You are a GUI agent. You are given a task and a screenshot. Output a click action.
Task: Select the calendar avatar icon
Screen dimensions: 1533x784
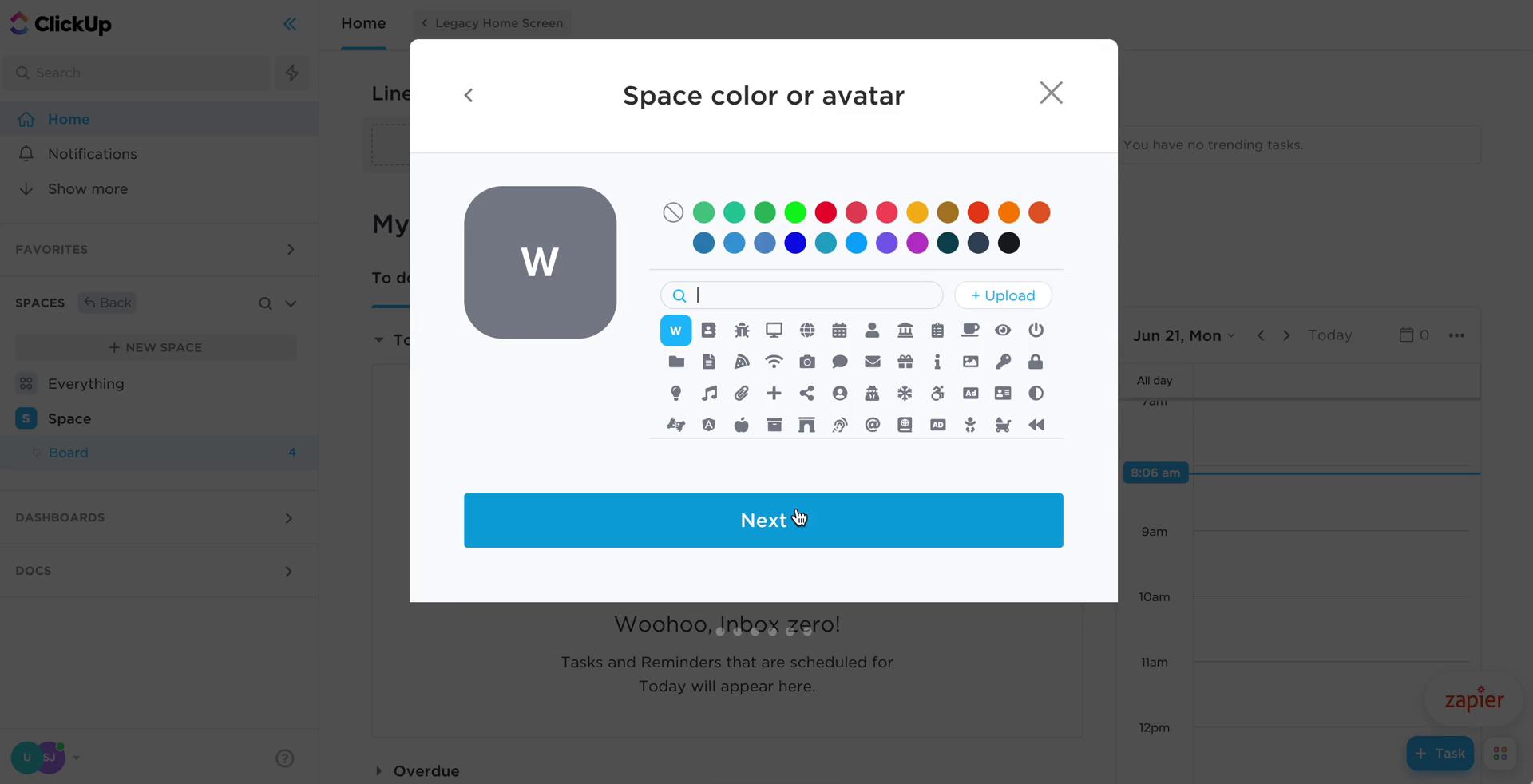pyautogui.click(x=839, y=330)
